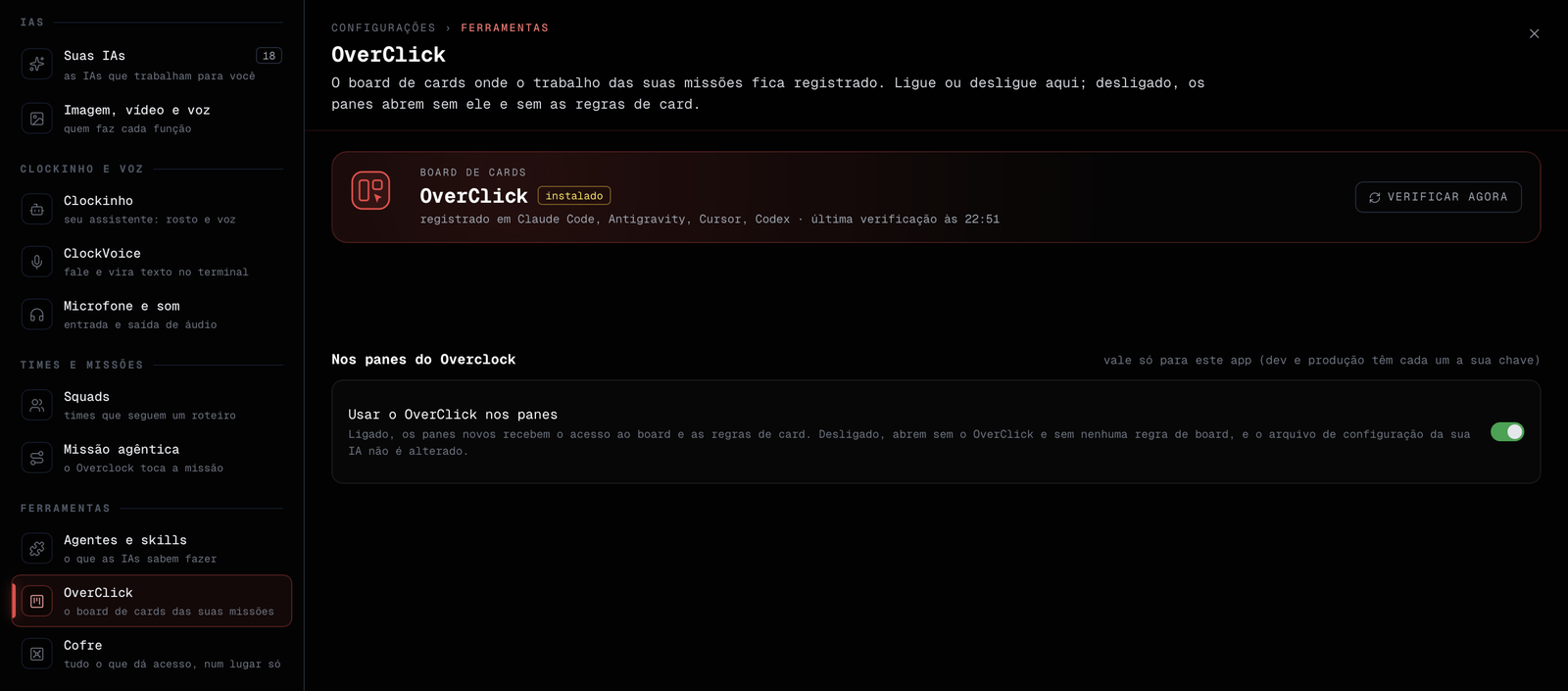Viewport: 1568px width, 691px height.
Task: Click Configurações breadcrumb link
Action: (x=383, y=28)
